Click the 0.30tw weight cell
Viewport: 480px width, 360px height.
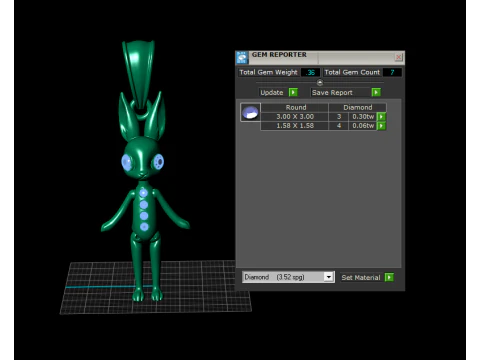(x=363, y=117)
